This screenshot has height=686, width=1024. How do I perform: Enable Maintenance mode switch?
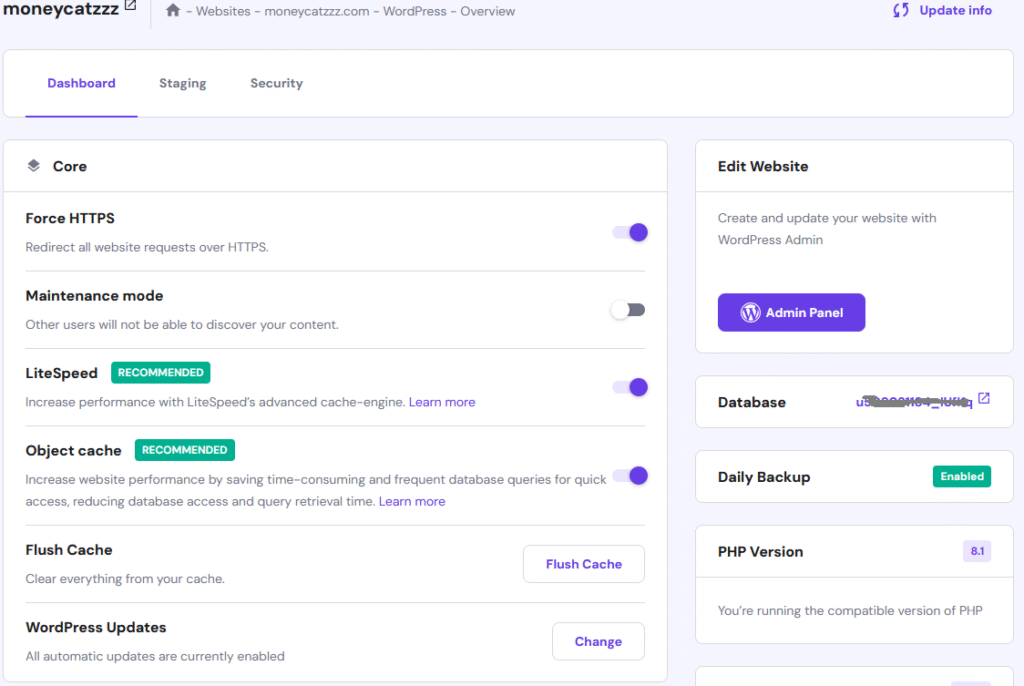(628, 310)
